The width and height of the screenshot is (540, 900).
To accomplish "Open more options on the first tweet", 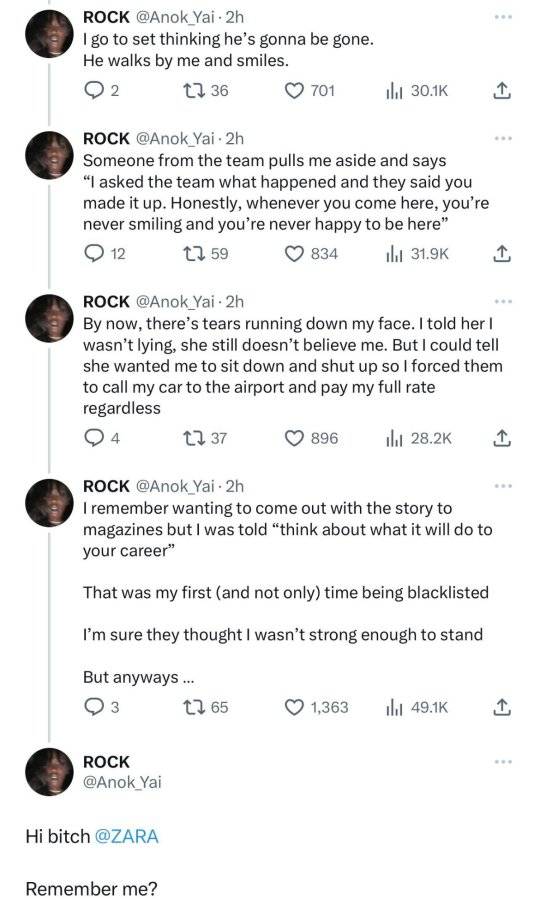I will click(x=503, y=17).
